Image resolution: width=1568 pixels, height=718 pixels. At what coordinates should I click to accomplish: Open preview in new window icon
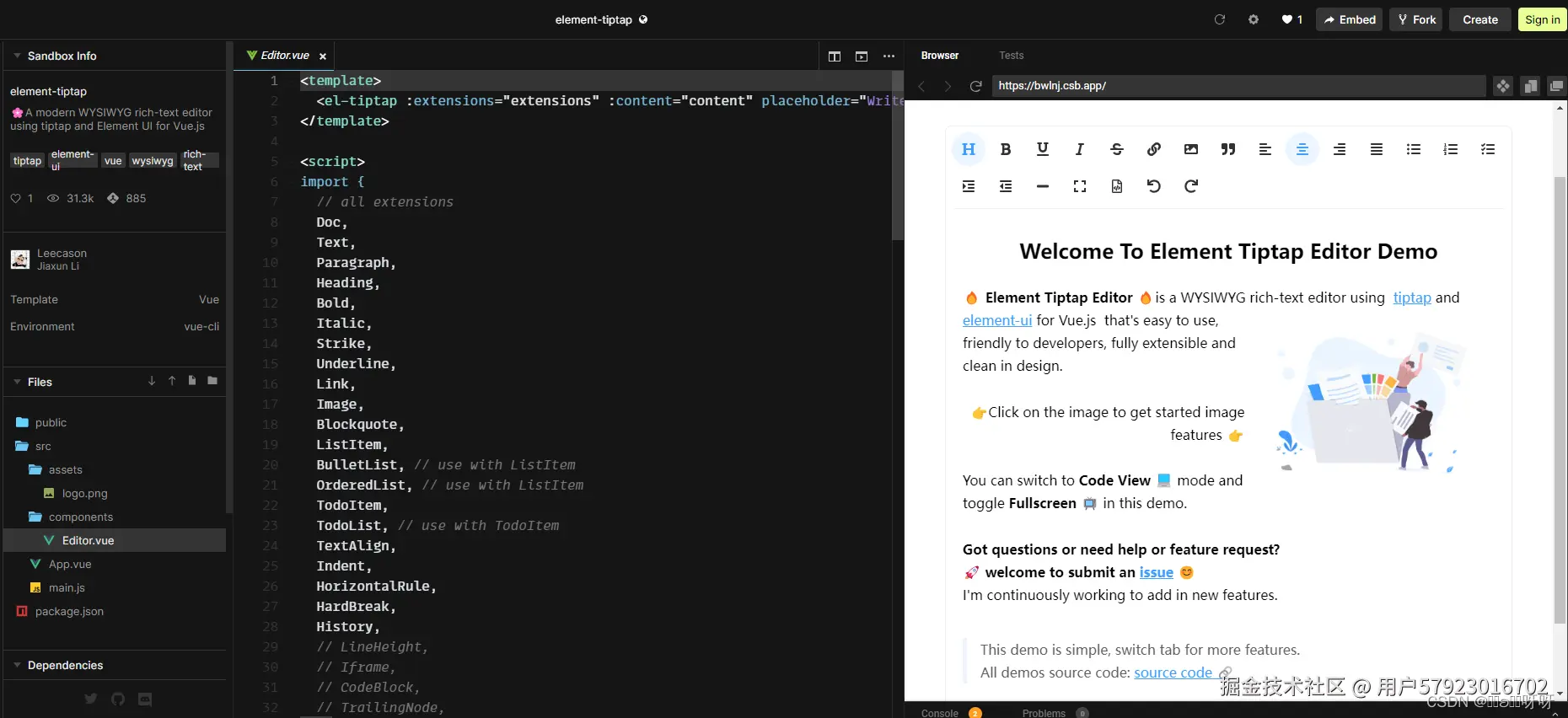pos(1556,86)
